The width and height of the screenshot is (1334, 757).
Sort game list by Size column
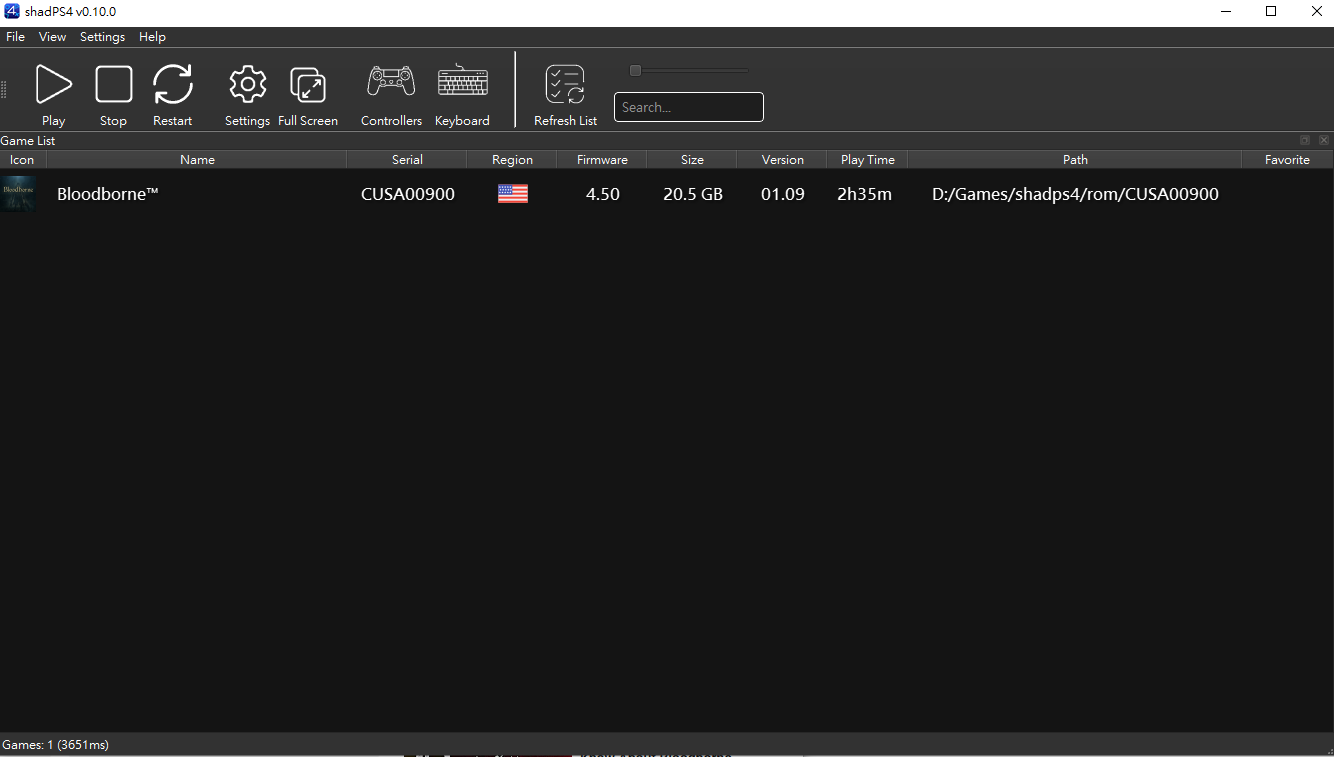pyautogui.click(x=692, y=160)
